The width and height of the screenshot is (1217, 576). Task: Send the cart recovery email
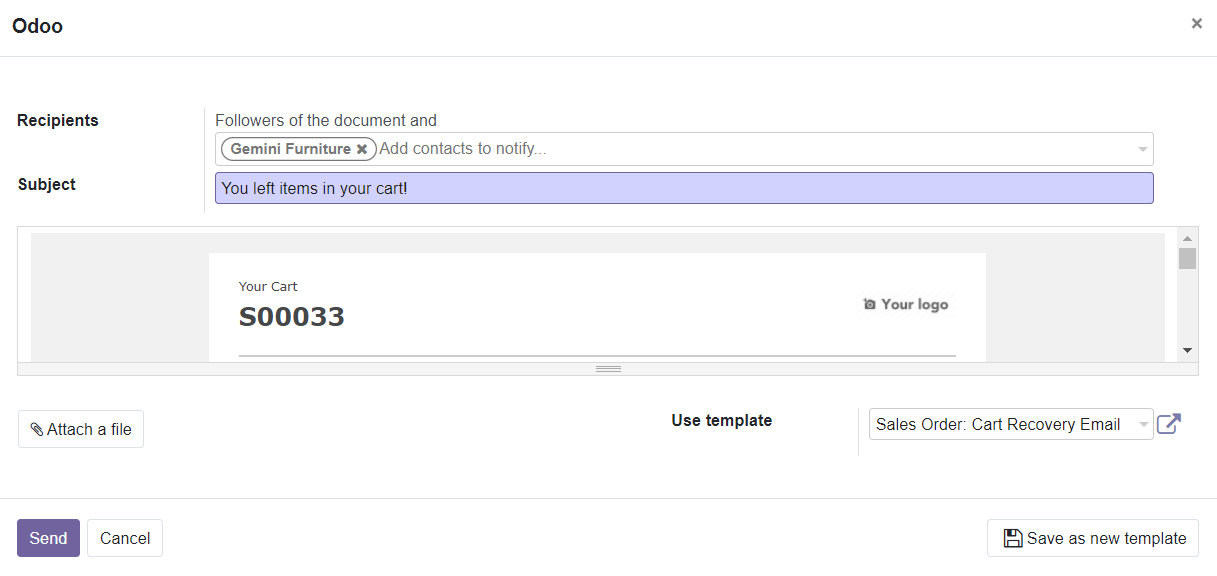(48, 538)
